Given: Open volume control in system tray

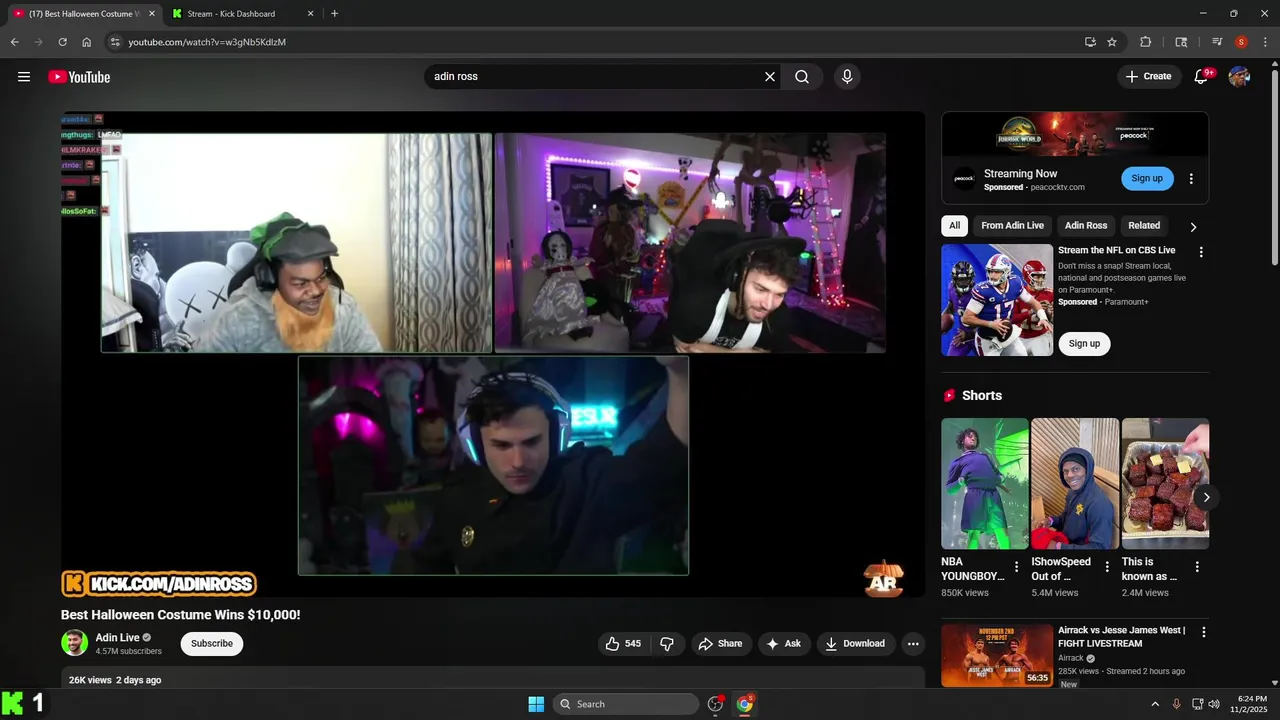Looking at the screenshot, I should (x=1214, y=704).
